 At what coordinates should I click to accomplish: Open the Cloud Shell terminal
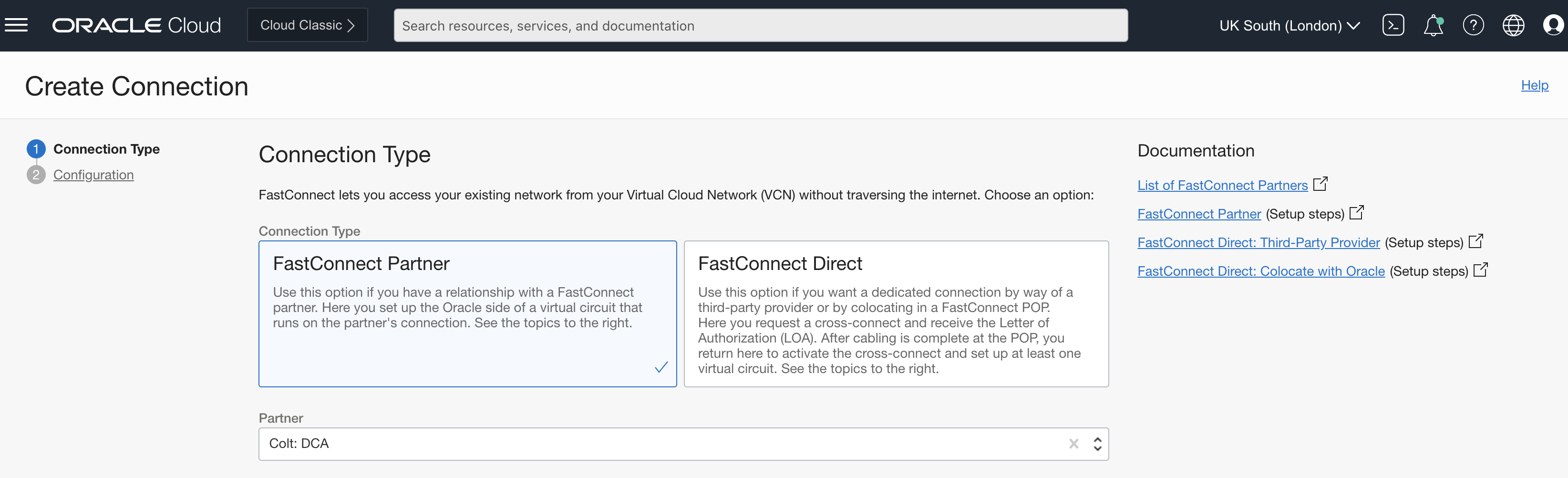1393,25
